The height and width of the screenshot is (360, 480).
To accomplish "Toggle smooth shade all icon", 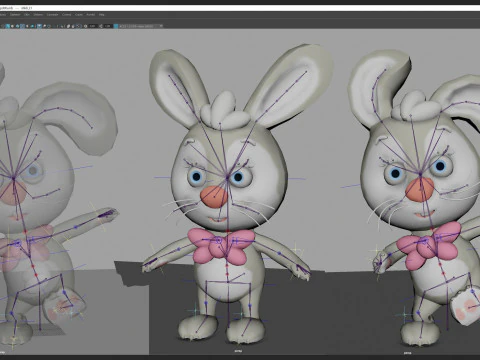I will click(8, 26).
